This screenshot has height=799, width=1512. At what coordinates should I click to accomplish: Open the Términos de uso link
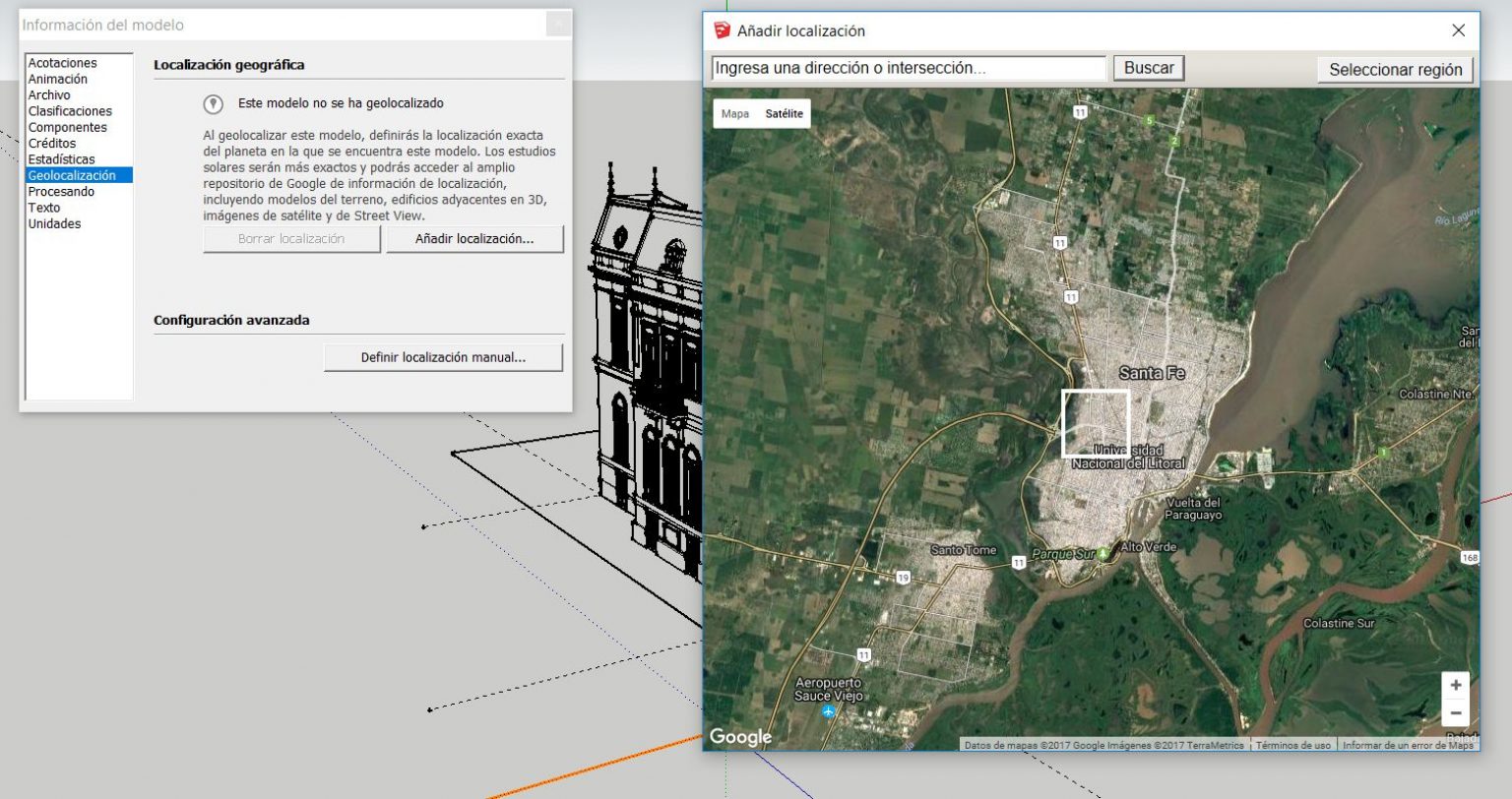(x=1294, y=745)
